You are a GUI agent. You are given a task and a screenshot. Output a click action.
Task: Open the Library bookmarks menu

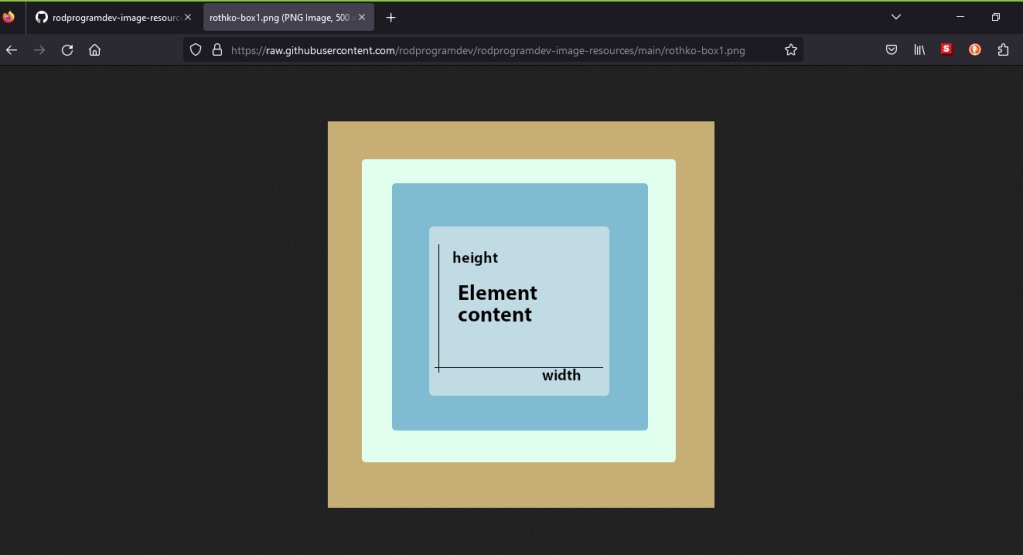[x=919, y=50]
